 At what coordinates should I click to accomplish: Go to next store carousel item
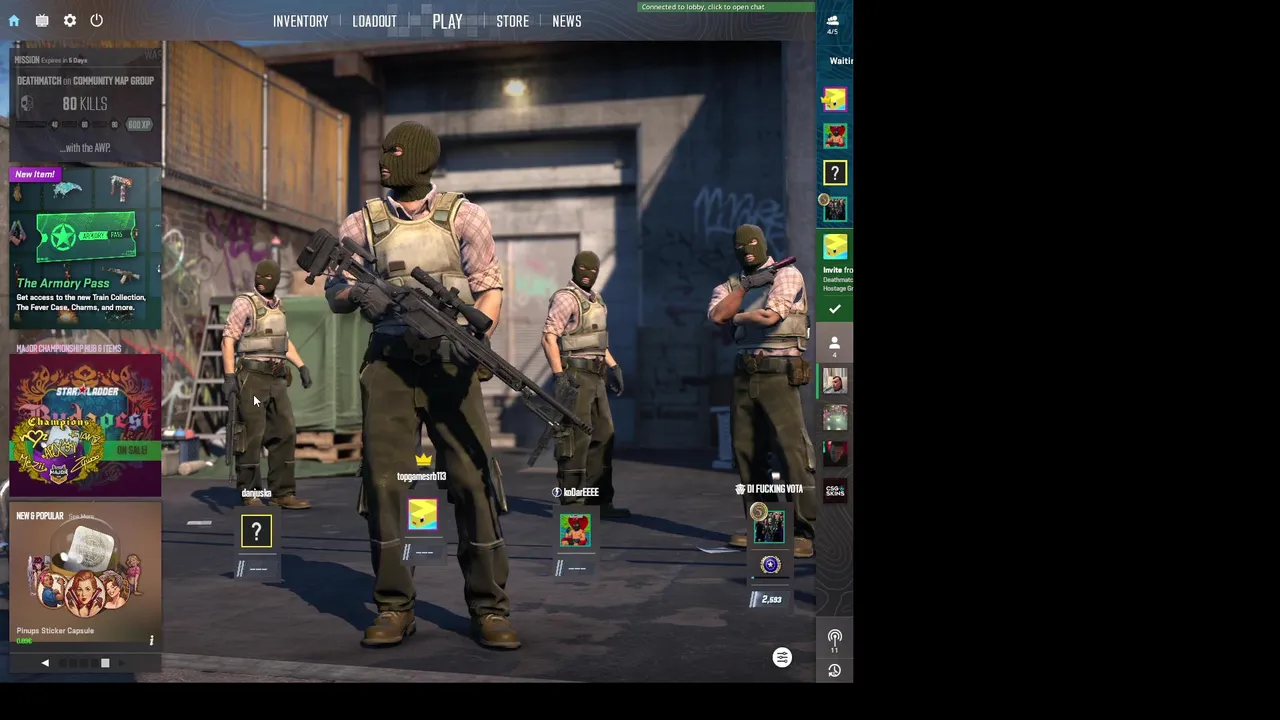[122, 663]
